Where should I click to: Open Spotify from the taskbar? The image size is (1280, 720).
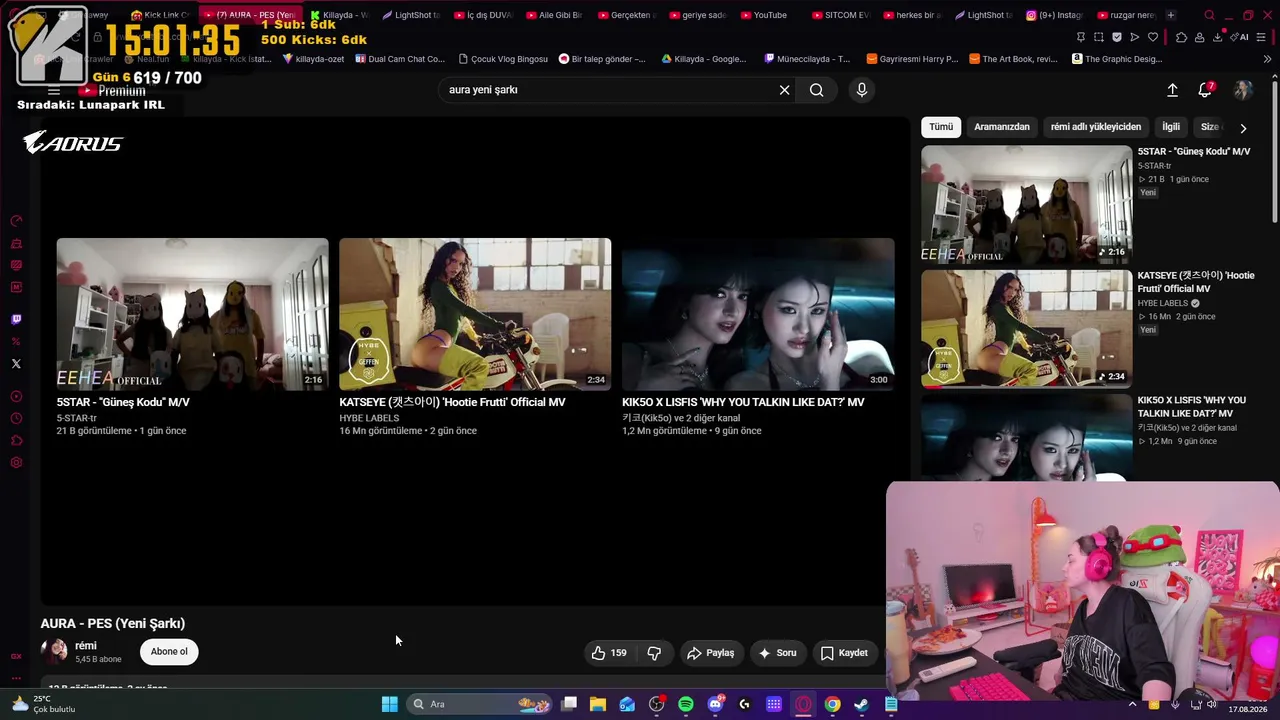686,704
